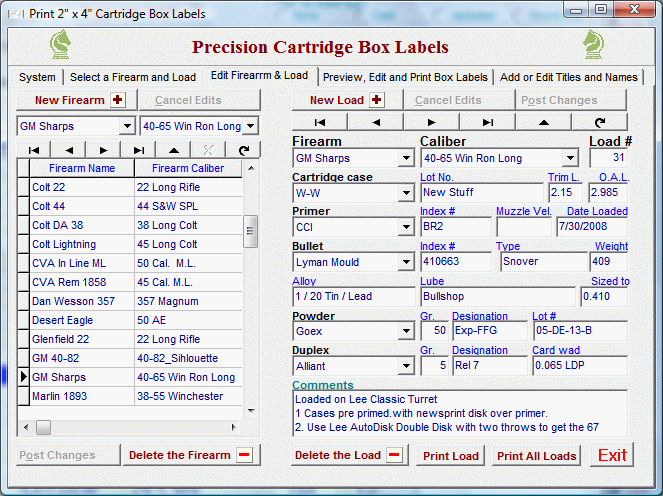
Task: Switch to Select a Firearm and Load tab
Action: [x=133, y=77]
